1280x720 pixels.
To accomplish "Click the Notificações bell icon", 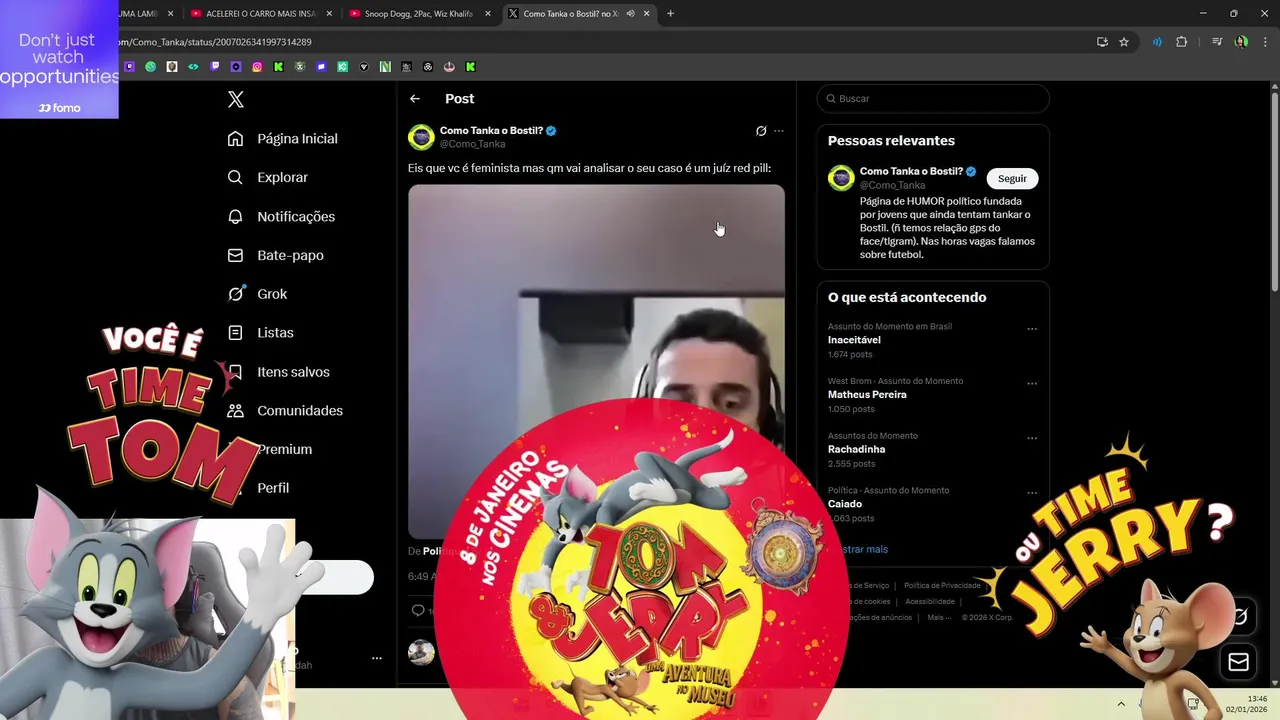I will pyautogui.click(x=235, y=216).
